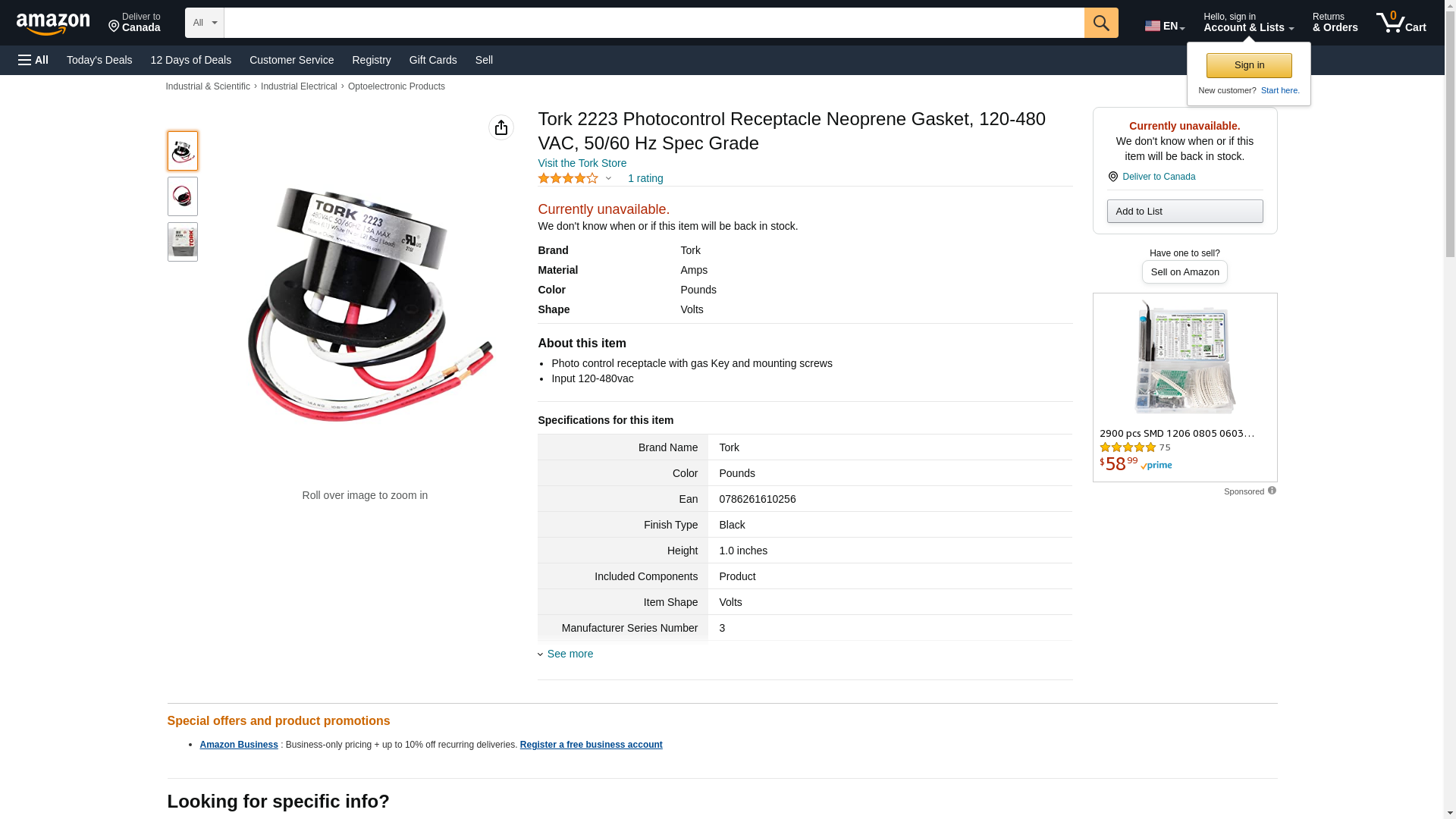Click the sponsored info icon
Image resolution: width=1456 pixels, height=819 pixels.
point(1272,491)
